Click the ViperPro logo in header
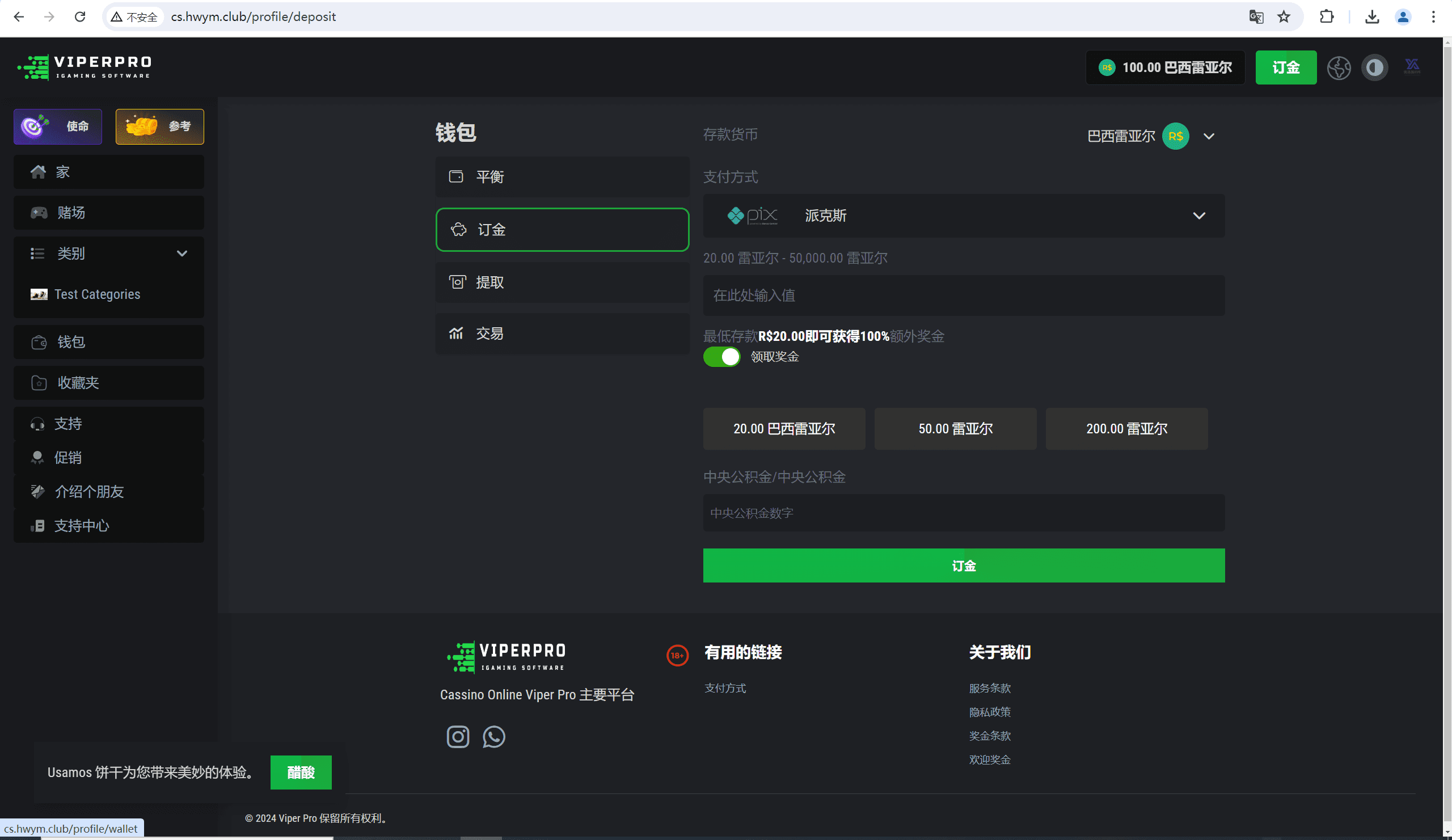The image size is (1452, 840). [x=85, y=67]
